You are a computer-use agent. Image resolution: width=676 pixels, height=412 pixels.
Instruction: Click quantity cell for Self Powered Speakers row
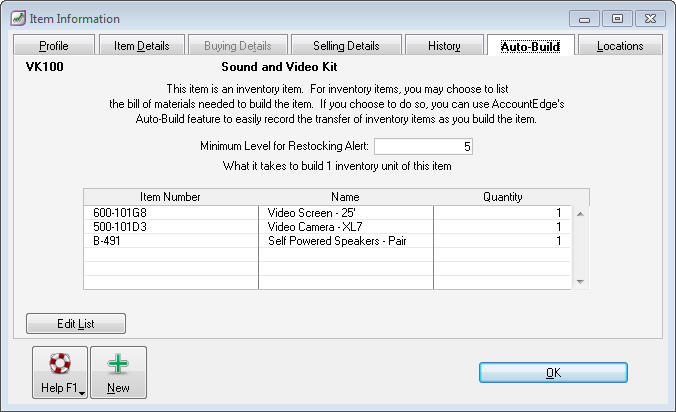click(503, 241)
